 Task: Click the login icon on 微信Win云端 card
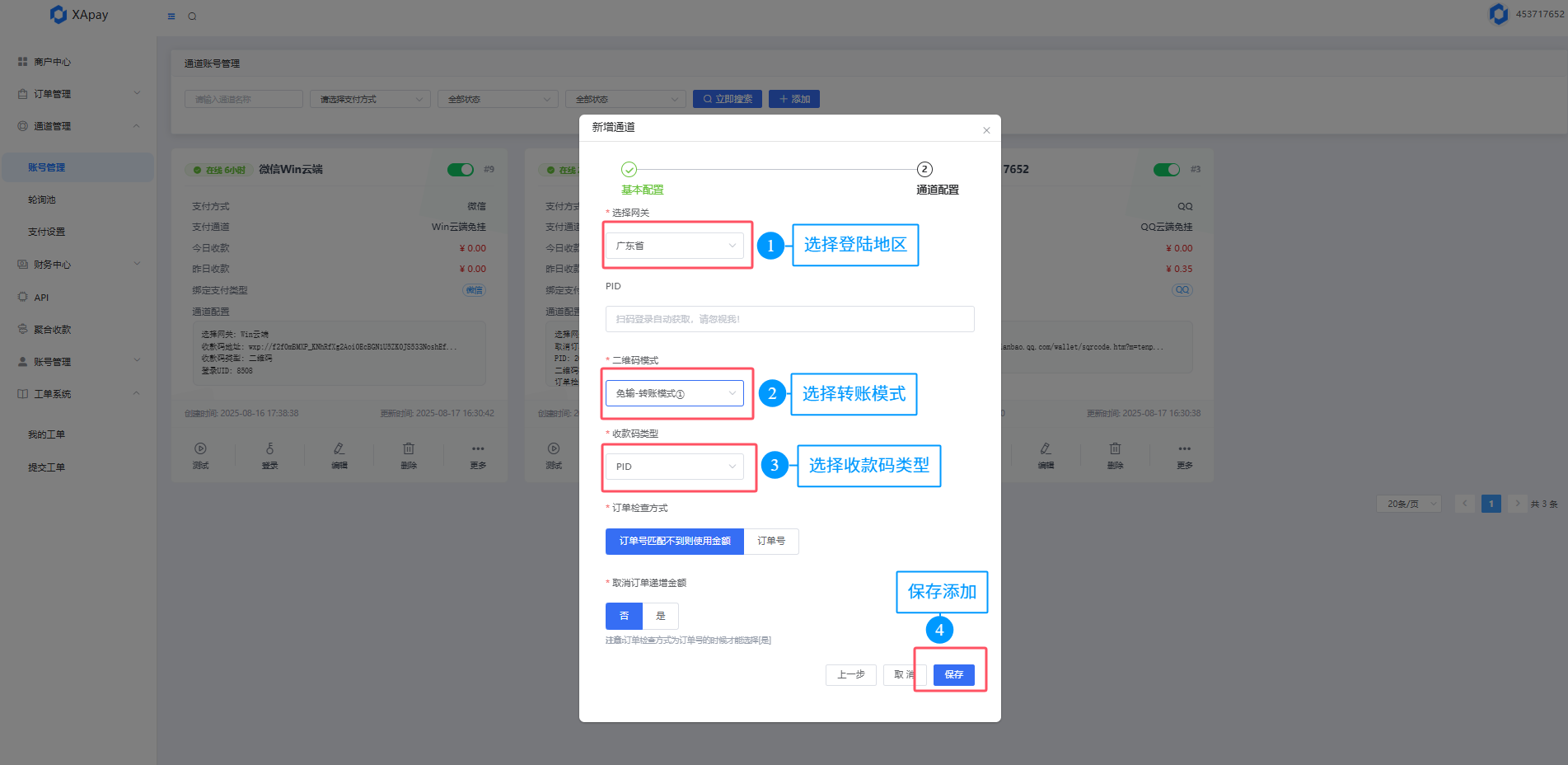point(269,449)
